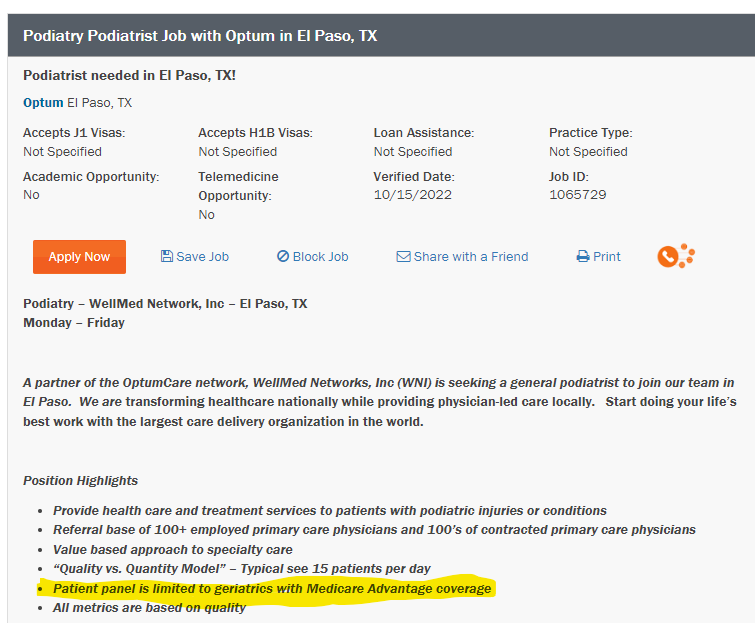Click the Referral base of 100+ bullet
The height and width of the screenshot is (623, 755).
coord(374,530)
